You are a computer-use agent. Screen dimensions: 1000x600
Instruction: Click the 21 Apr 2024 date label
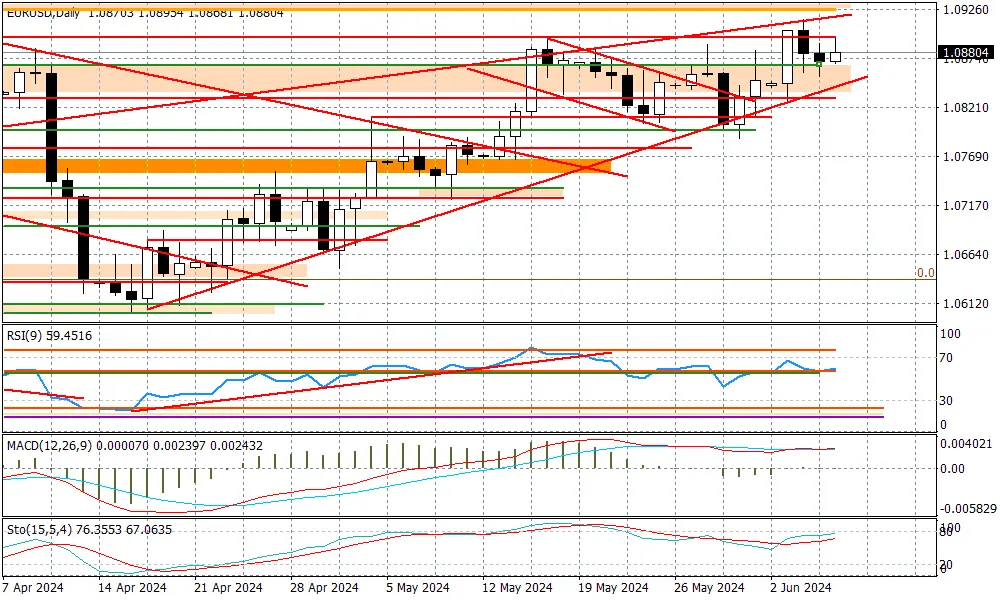[x=228, y=587]
